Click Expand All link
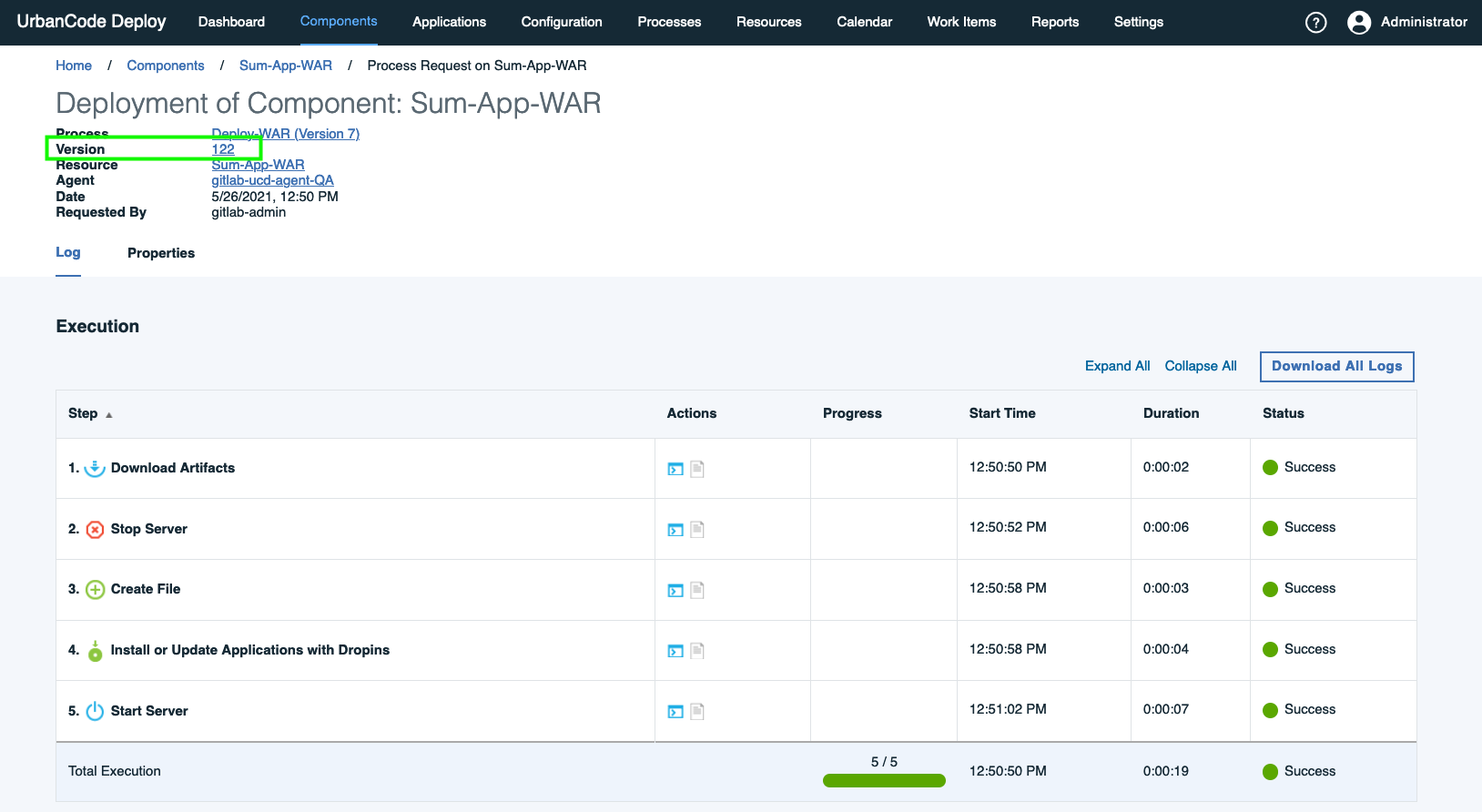The image size is (1482, 812). click(x=1118, y=366)
